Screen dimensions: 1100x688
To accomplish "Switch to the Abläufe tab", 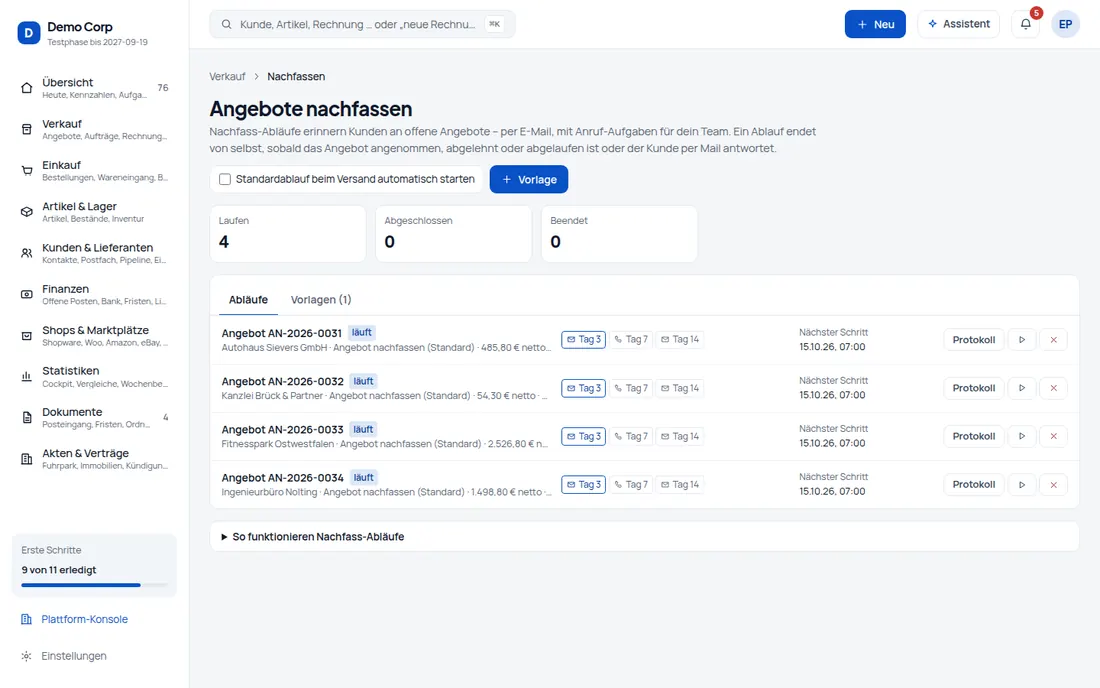I will (248, 299).
